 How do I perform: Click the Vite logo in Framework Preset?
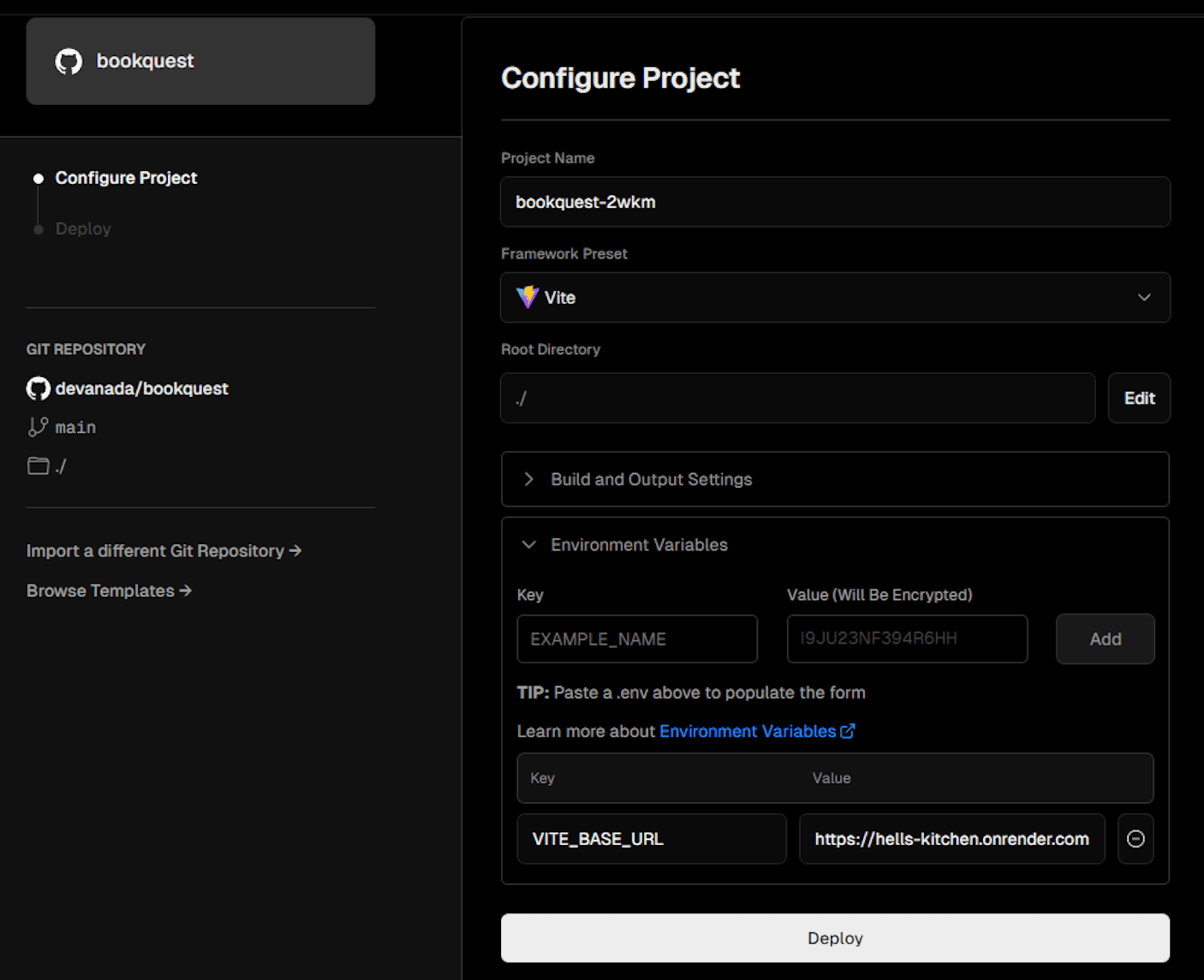527,297
